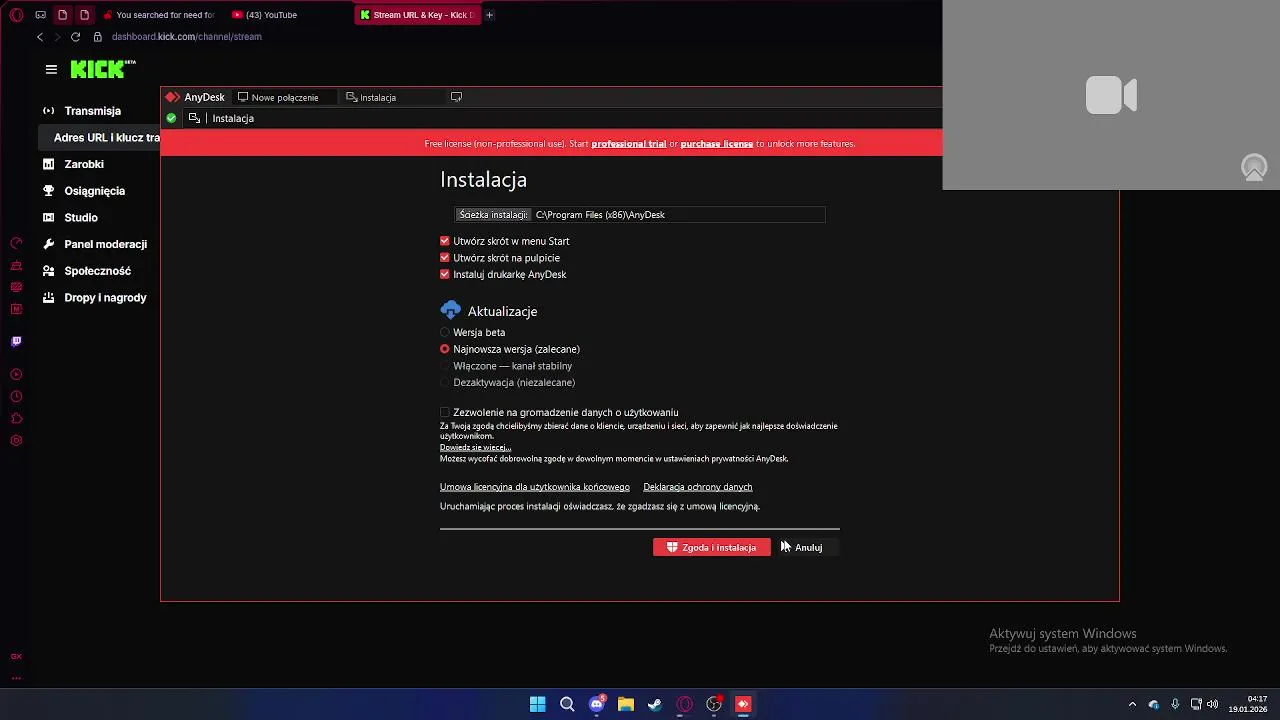Open the Opera menu logo icon
Image resolution: width=1280 pixels, height=720 pixels.
16,15
